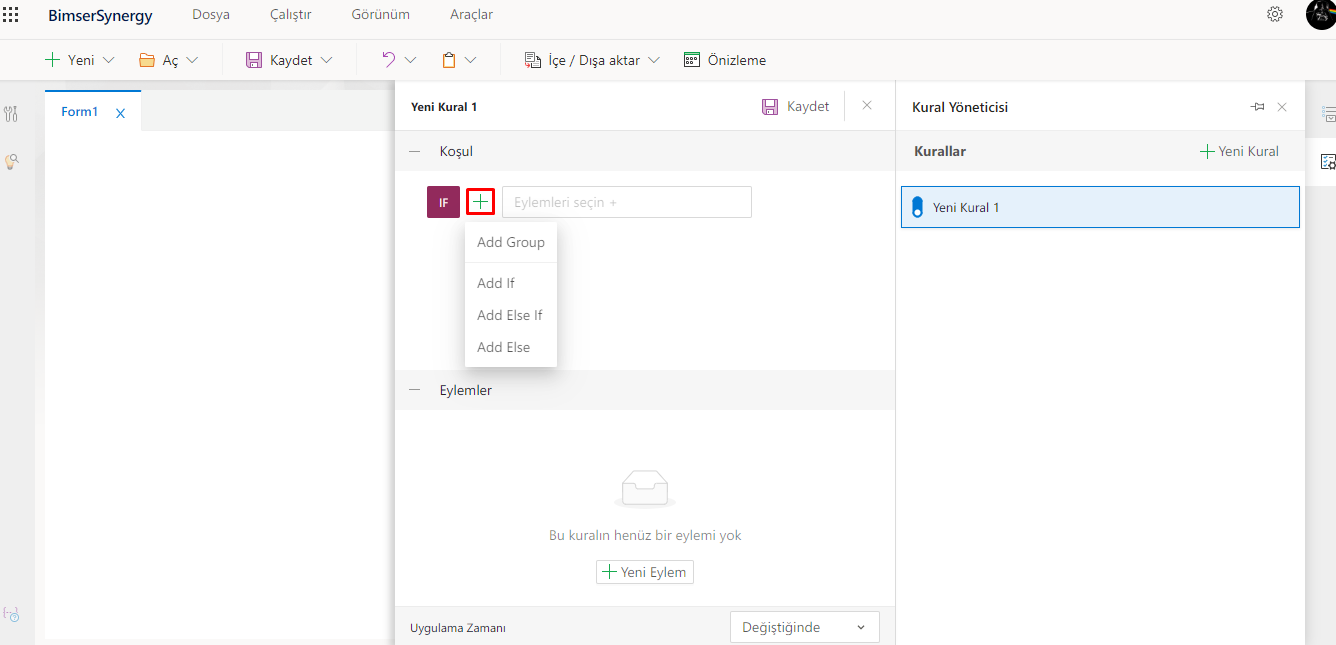This screenshot has height=645, width=1336.
Task: Click the undo arrow icon
Action: [388, 60]
